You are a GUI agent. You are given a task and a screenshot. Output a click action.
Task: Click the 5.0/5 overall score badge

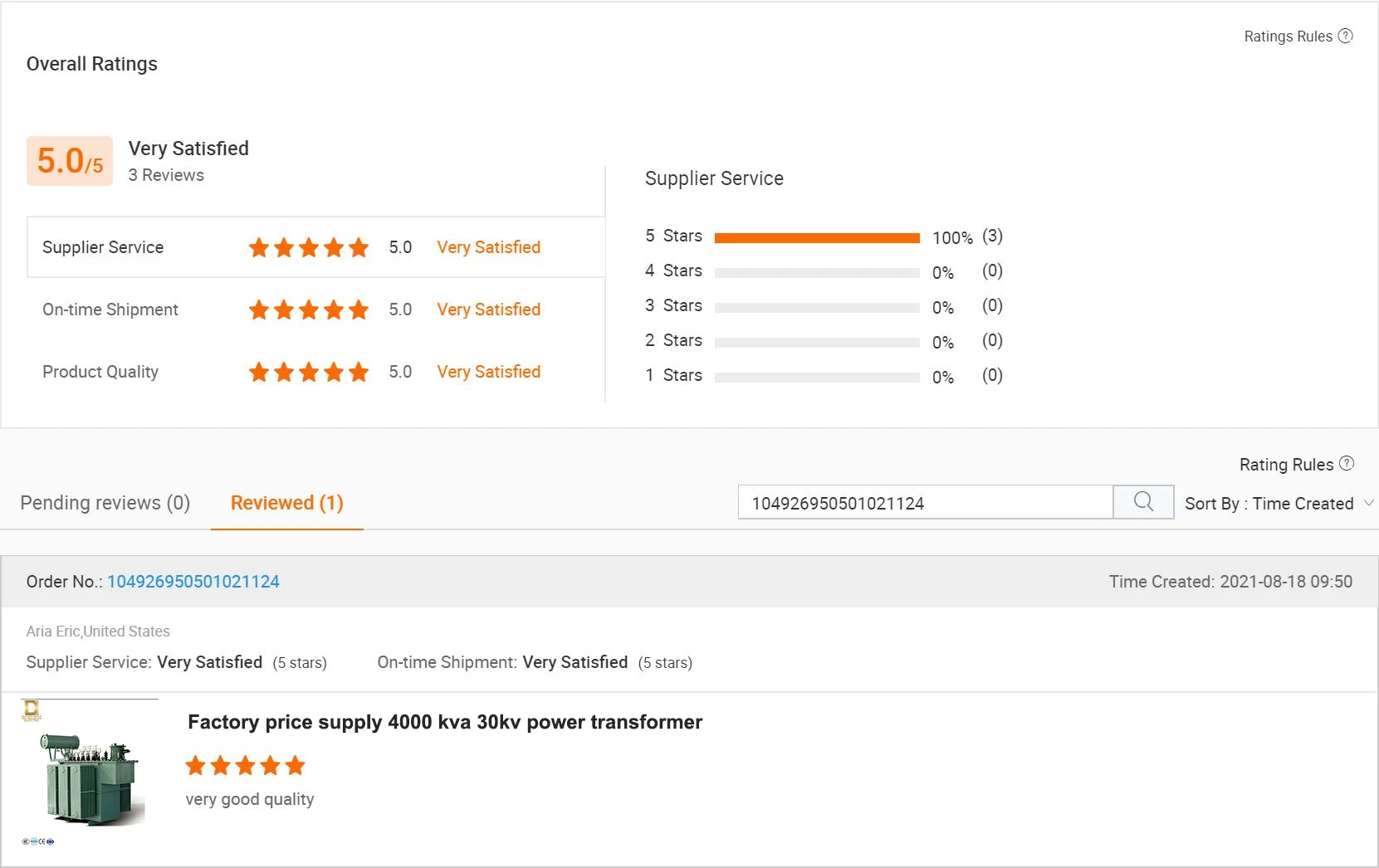click(70, 161)
